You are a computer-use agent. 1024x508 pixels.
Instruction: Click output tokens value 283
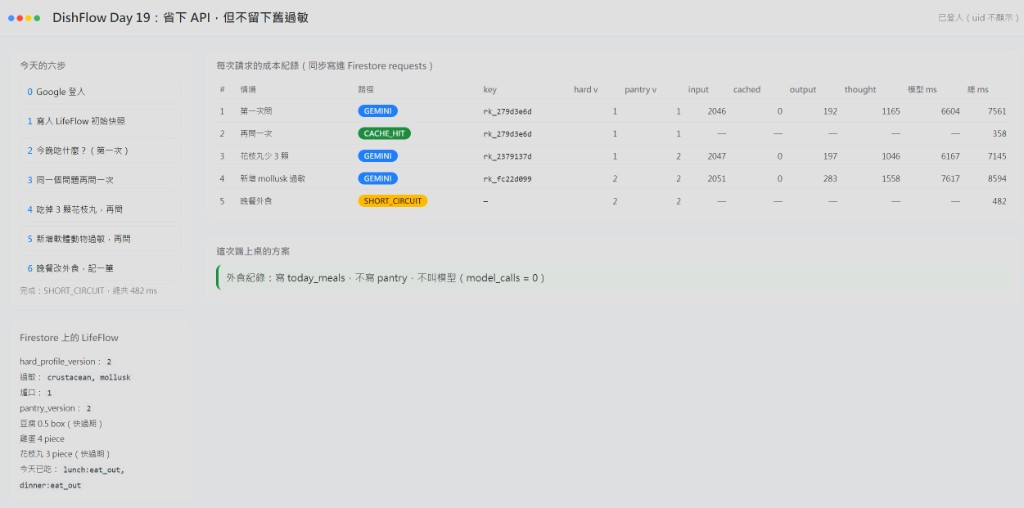point(830,178)
